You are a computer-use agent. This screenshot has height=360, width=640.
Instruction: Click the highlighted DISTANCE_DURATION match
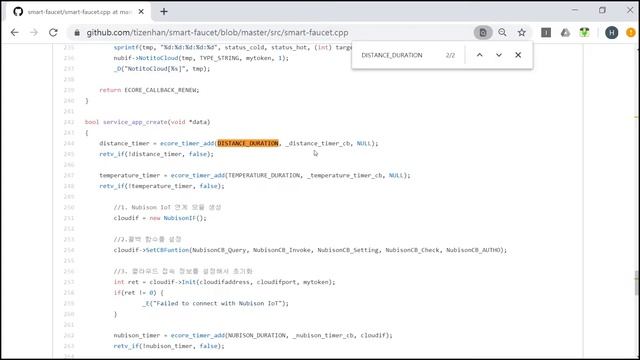pos(248,143)
